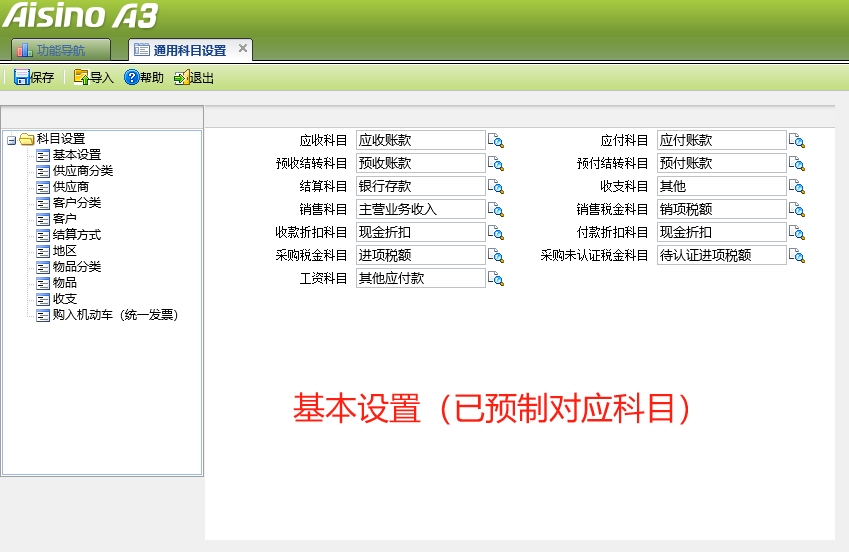Image resolution: width=849 pixels, height=552 pixels.
Task: Select the 通用科目设置 tab
Action: tap(190, 50)
